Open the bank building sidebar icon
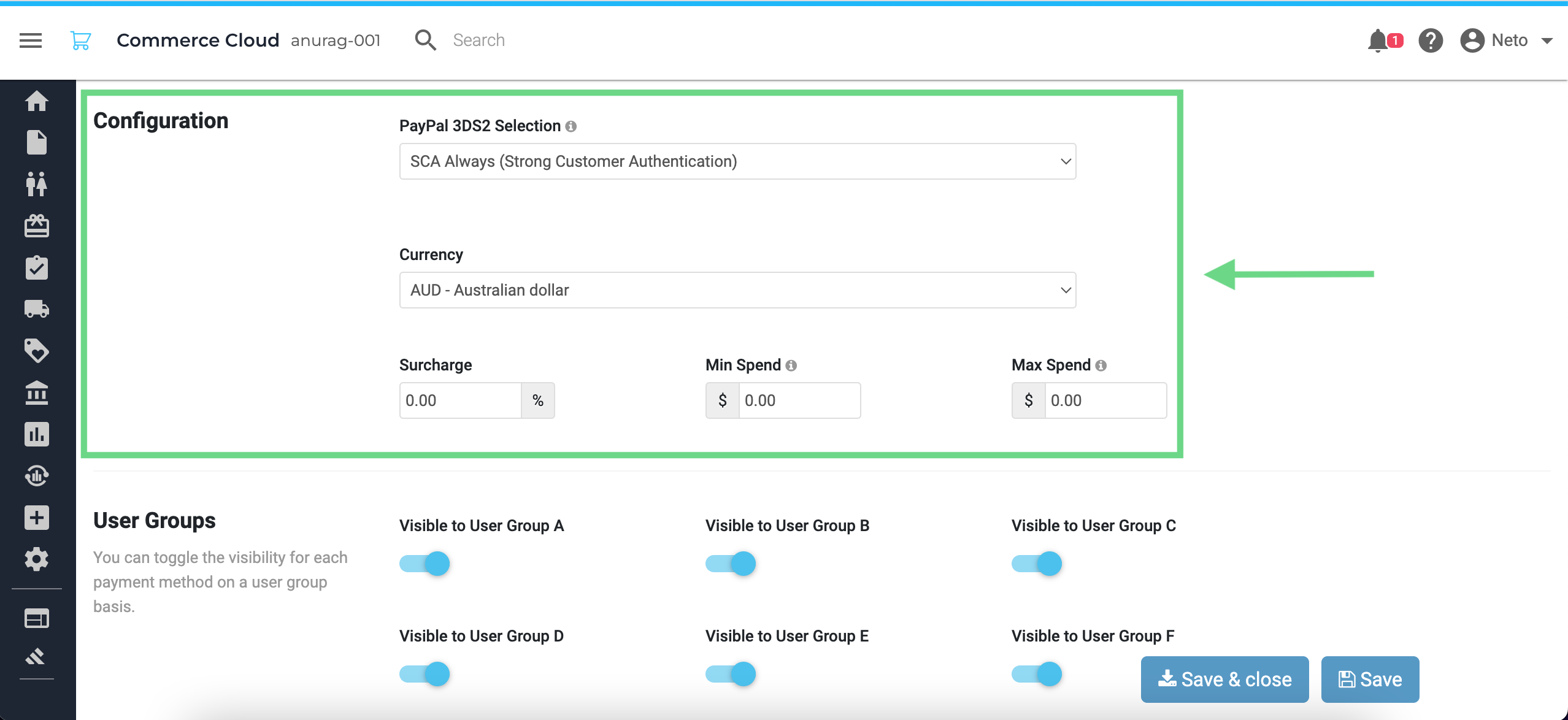The image size is (1568, 720). 37,393
